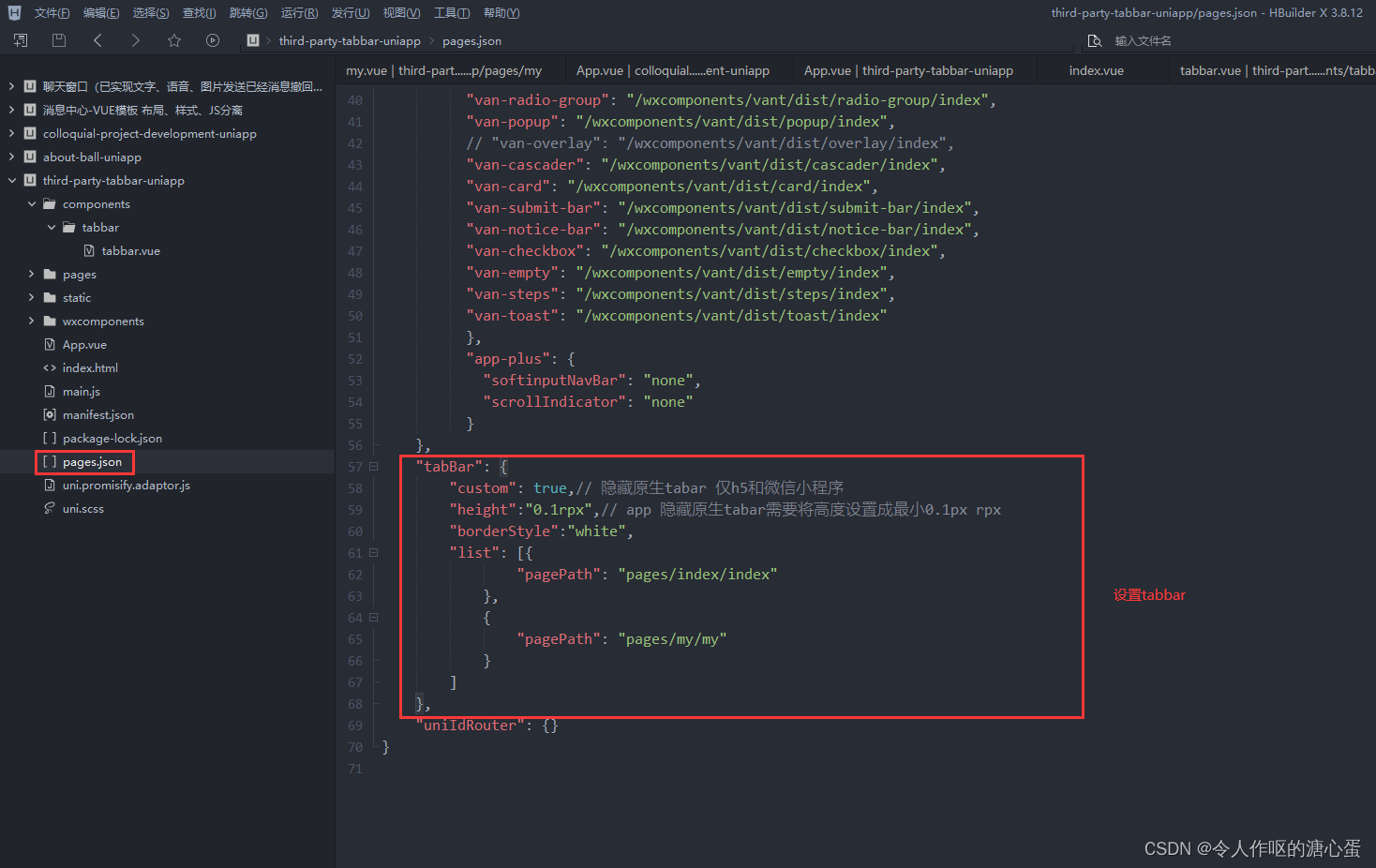The height and width of the screenshot is (868, 1376).
Task: Click the manifest.json file icon in tree
Action: coord(50,414)
